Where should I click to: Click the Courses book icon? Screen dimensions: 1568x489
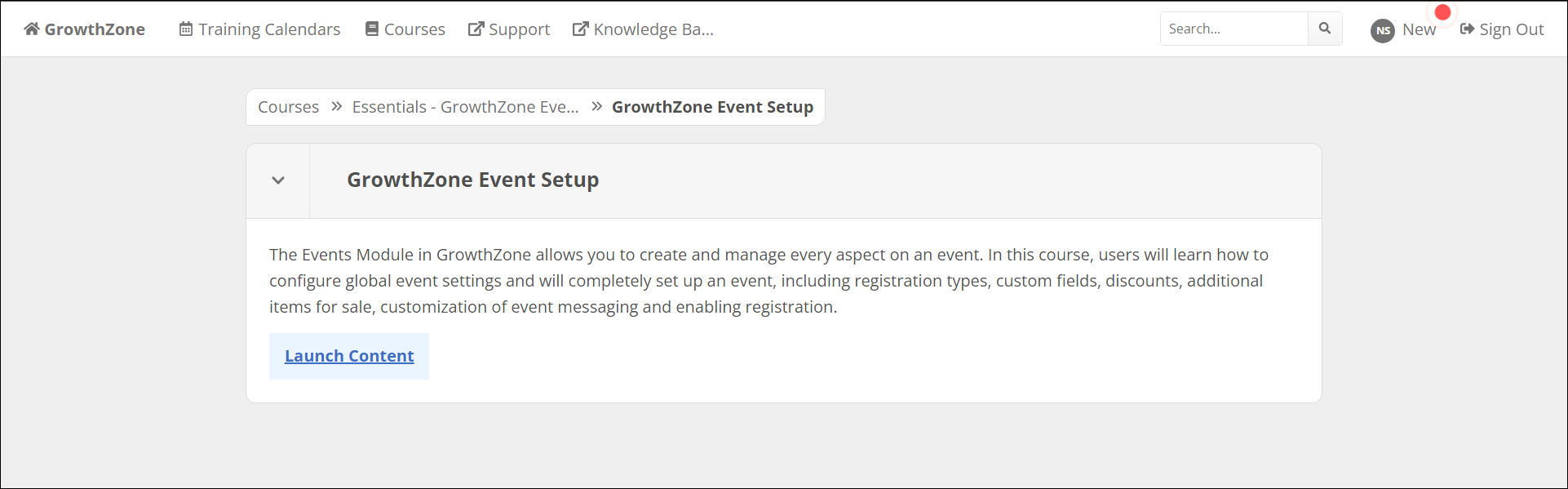372,29
